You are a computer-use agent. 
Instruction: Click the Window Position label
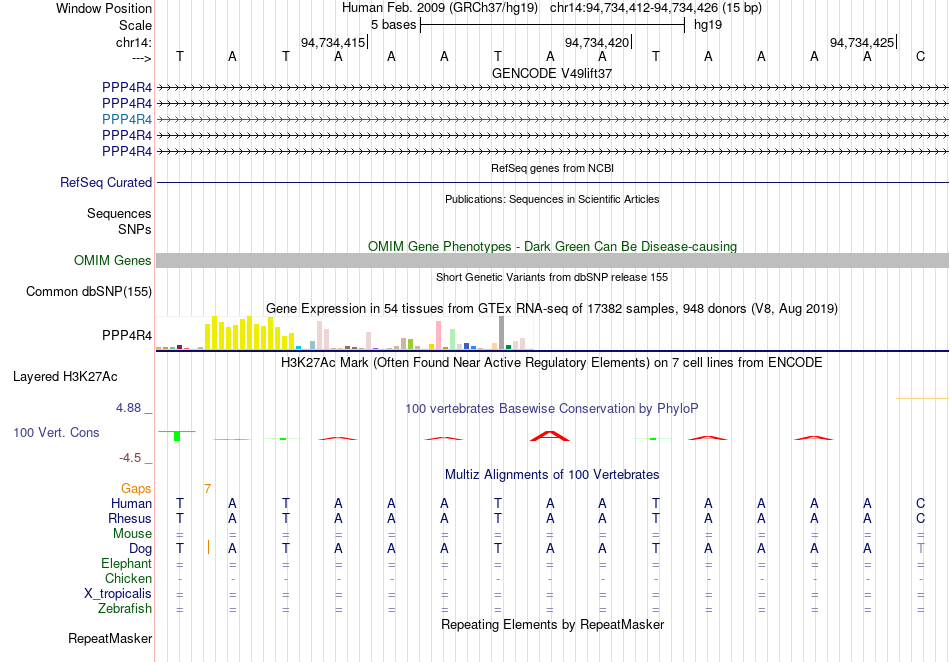click(x=104, y=8)
